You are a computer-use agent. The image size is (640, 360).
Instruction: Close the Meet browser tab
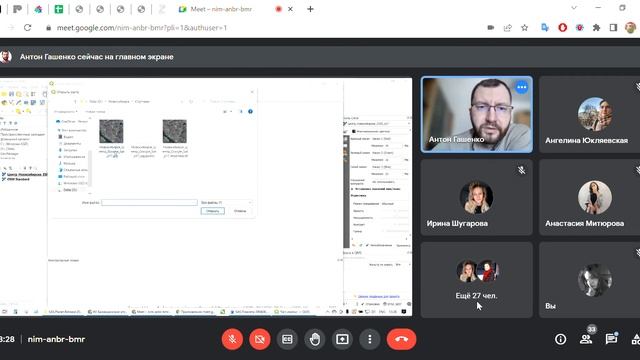click(290, 9)
